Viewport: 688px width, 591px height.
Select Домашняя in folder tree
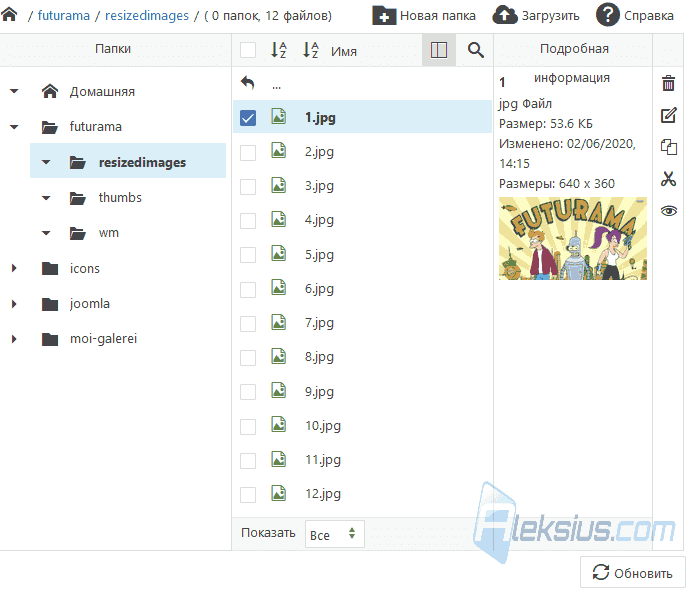pyautogui.click(x=102, y=92)
